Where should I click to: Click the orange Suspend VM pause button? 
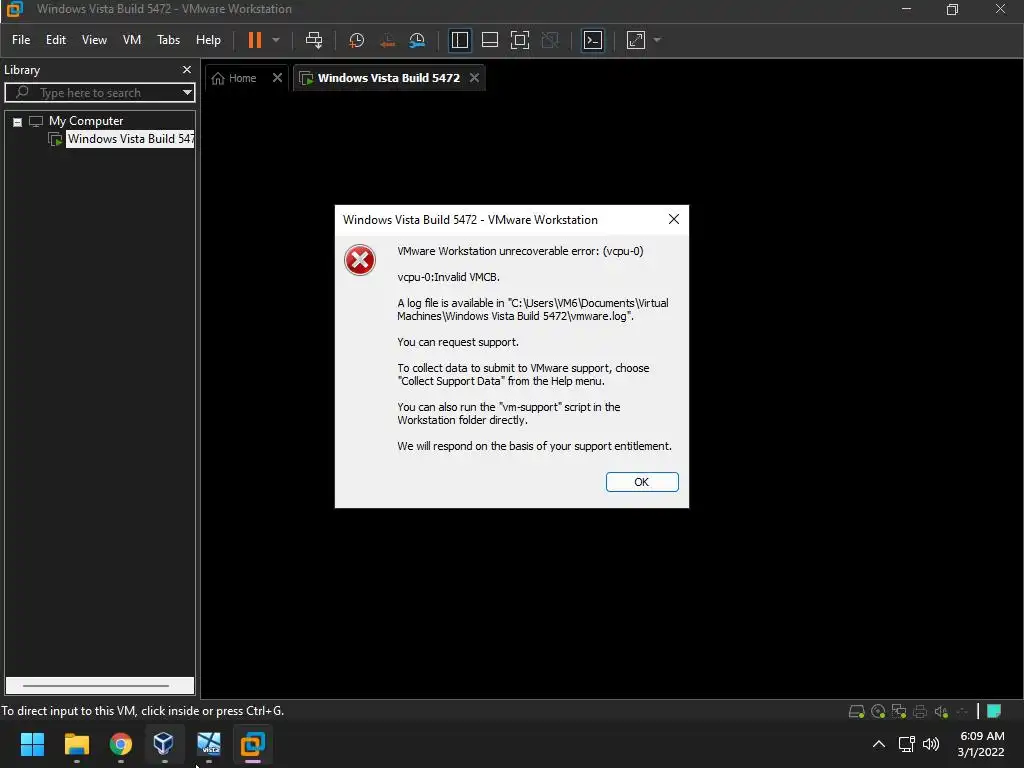[255, 40]
